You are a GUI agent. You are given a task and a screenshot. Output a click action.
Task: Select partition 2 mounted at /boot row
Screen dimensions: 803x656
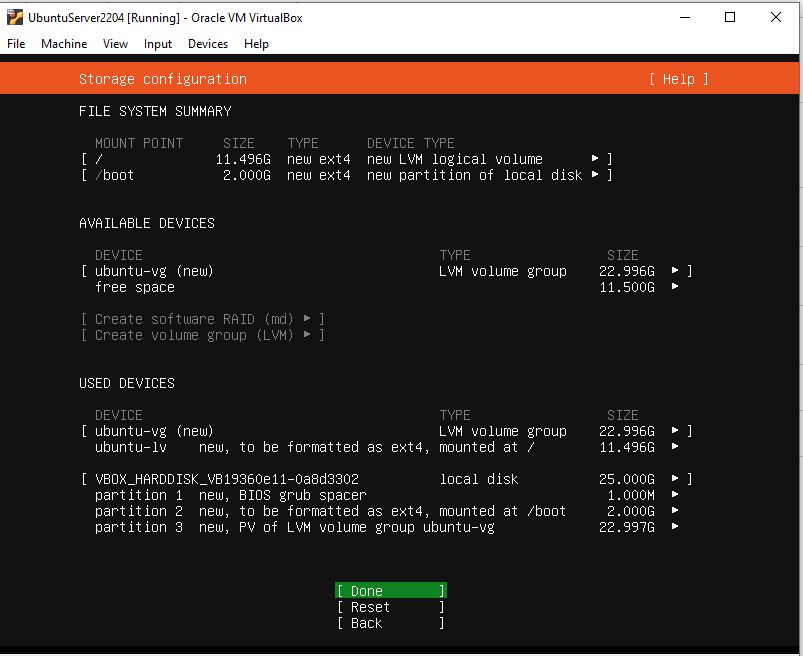tap(387, 511)
